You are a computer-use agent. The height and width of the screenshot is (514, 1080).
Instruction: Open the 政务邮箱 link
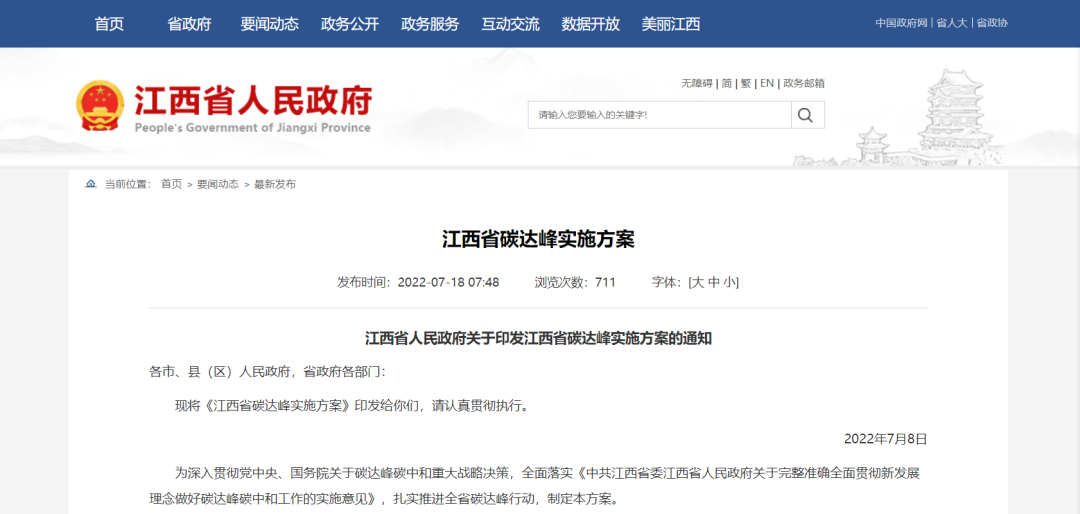coord(804,83)
